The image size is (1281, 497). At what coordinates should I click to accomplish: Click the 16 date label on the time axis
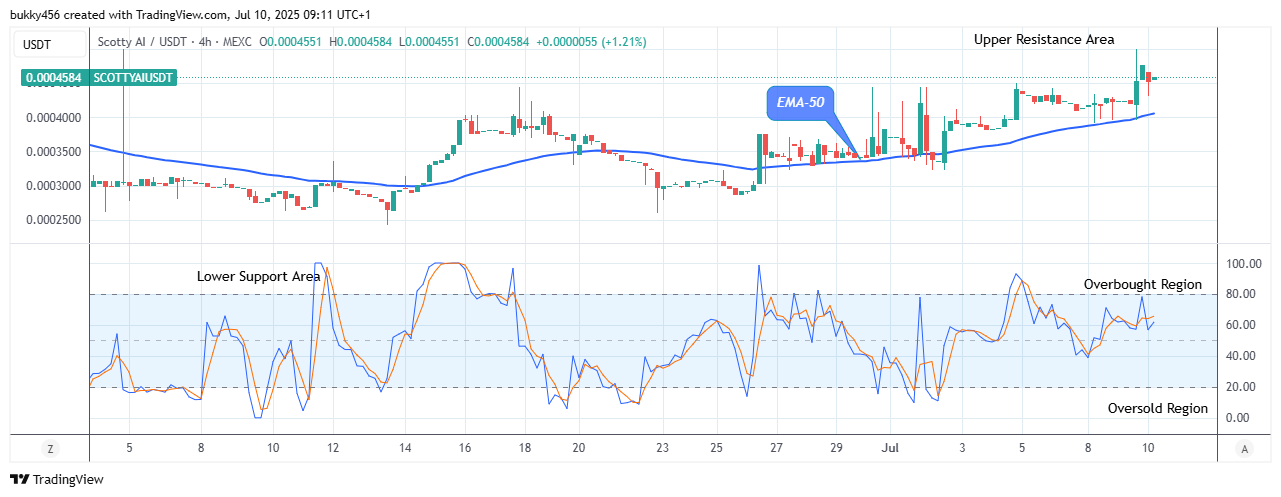(x=465, y=449)
